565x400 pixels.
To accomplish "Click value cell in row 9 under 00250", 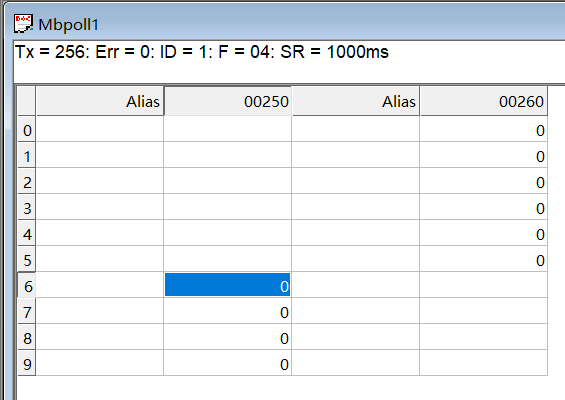I will point(227,363).
